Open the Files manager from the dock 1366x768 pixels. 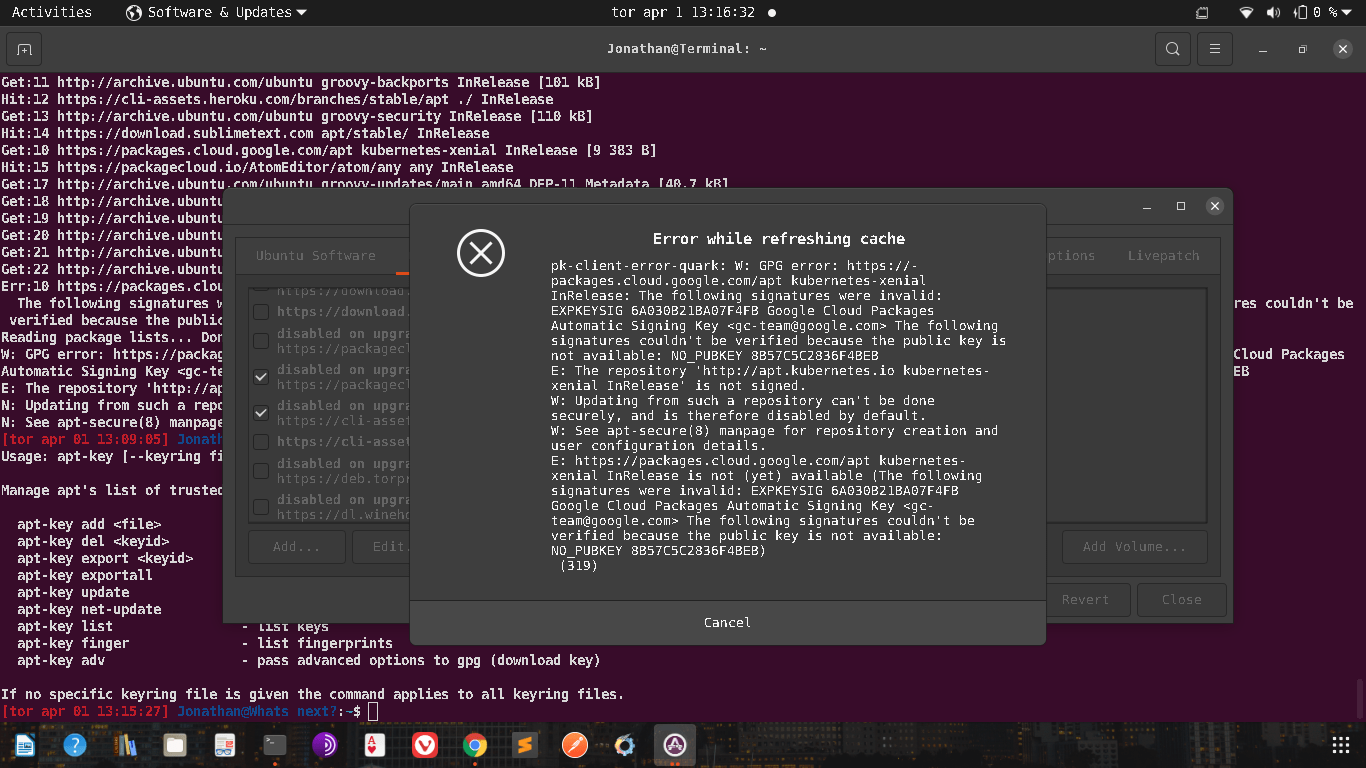(x=175, y=745)
